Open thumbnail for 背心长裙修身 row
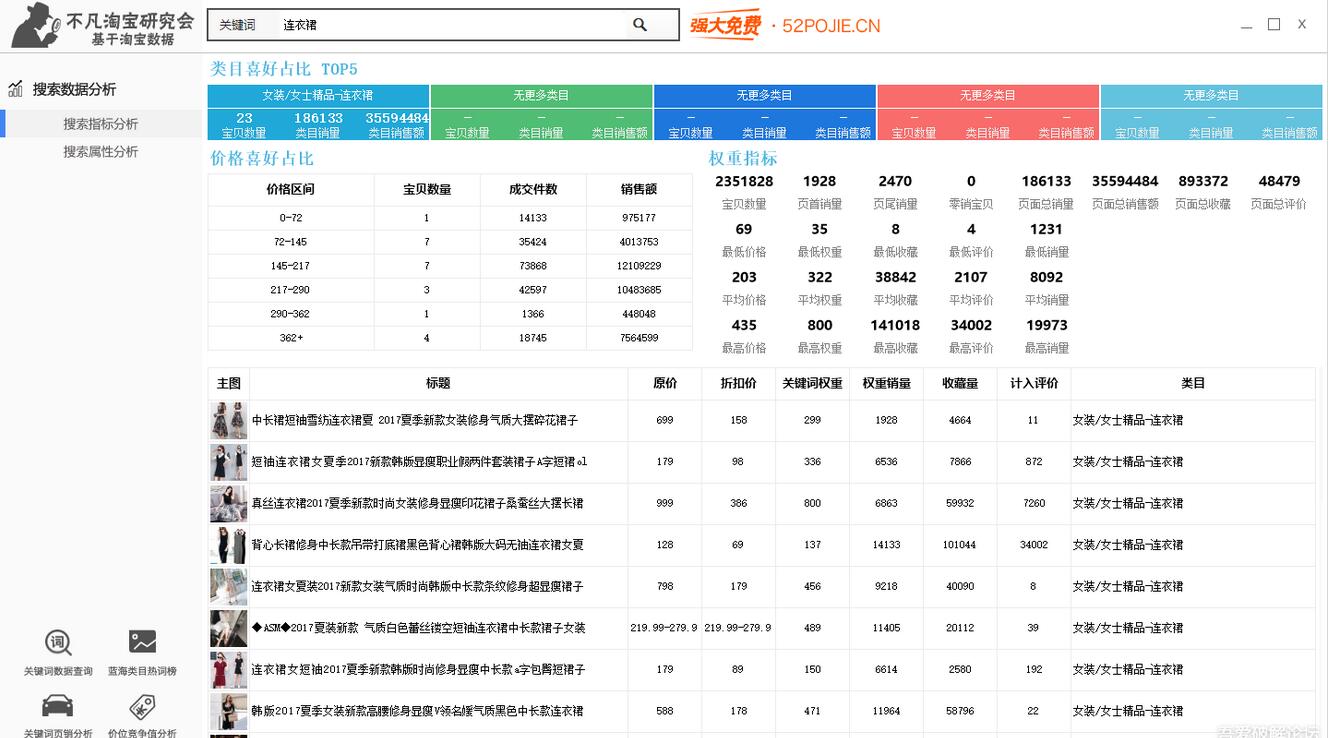 [229, 545]
